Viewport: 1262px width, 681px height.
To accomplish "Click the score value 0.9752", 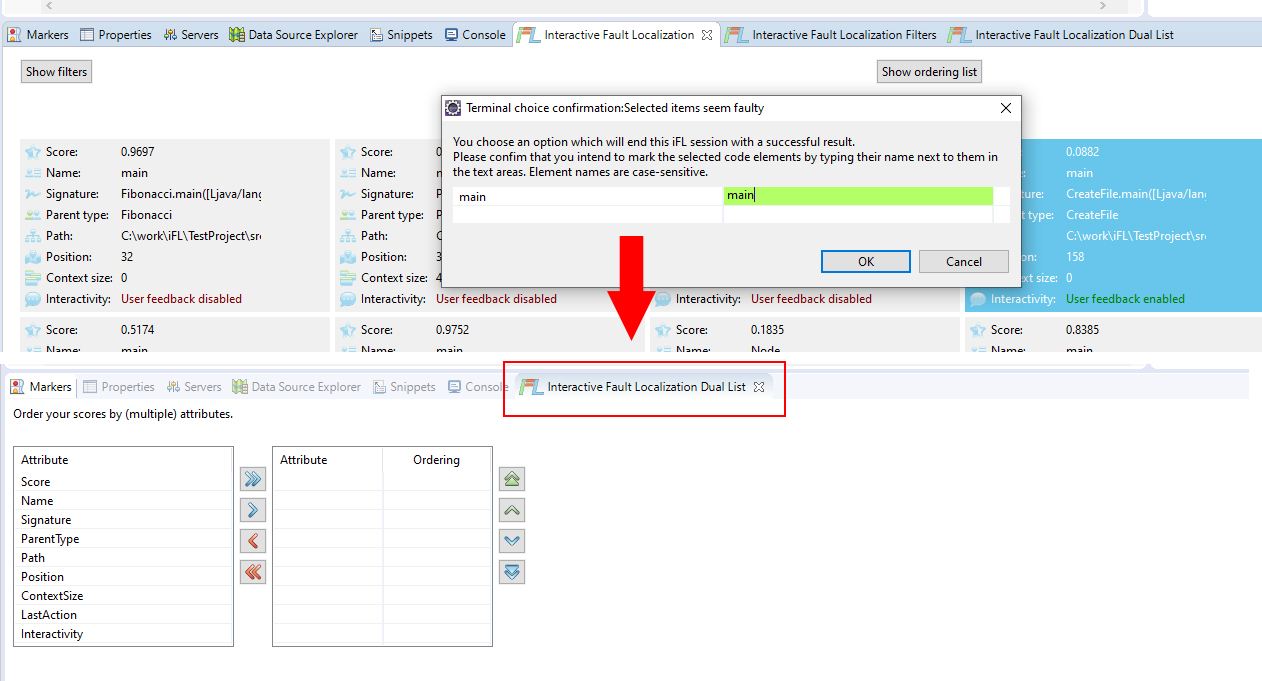I will [453, 330].
